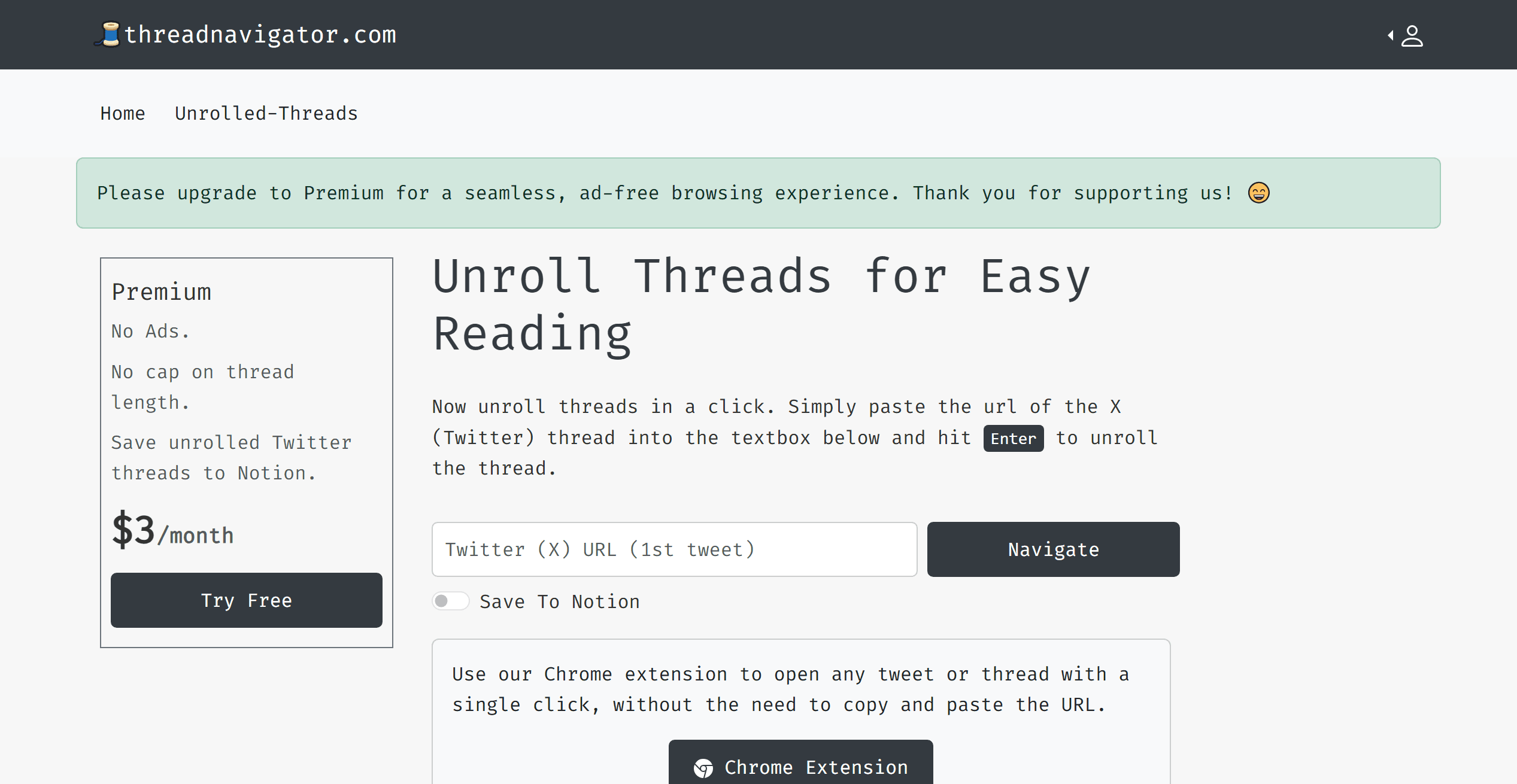Click the Enter key badge
This screenshot has height=784, width=1517.
coord(1013,439)
